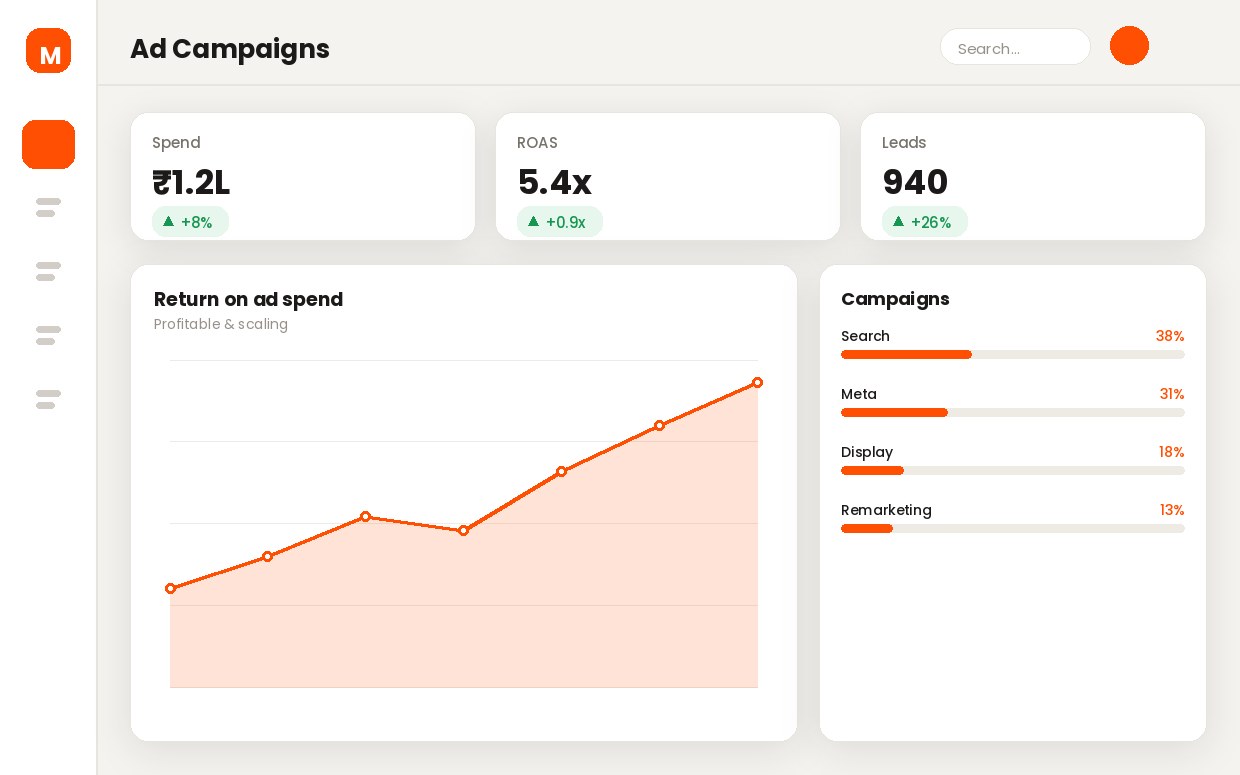Select the active orange sidebar item
The width and height of the screenshot is (1240, 775).
point(48,144)
